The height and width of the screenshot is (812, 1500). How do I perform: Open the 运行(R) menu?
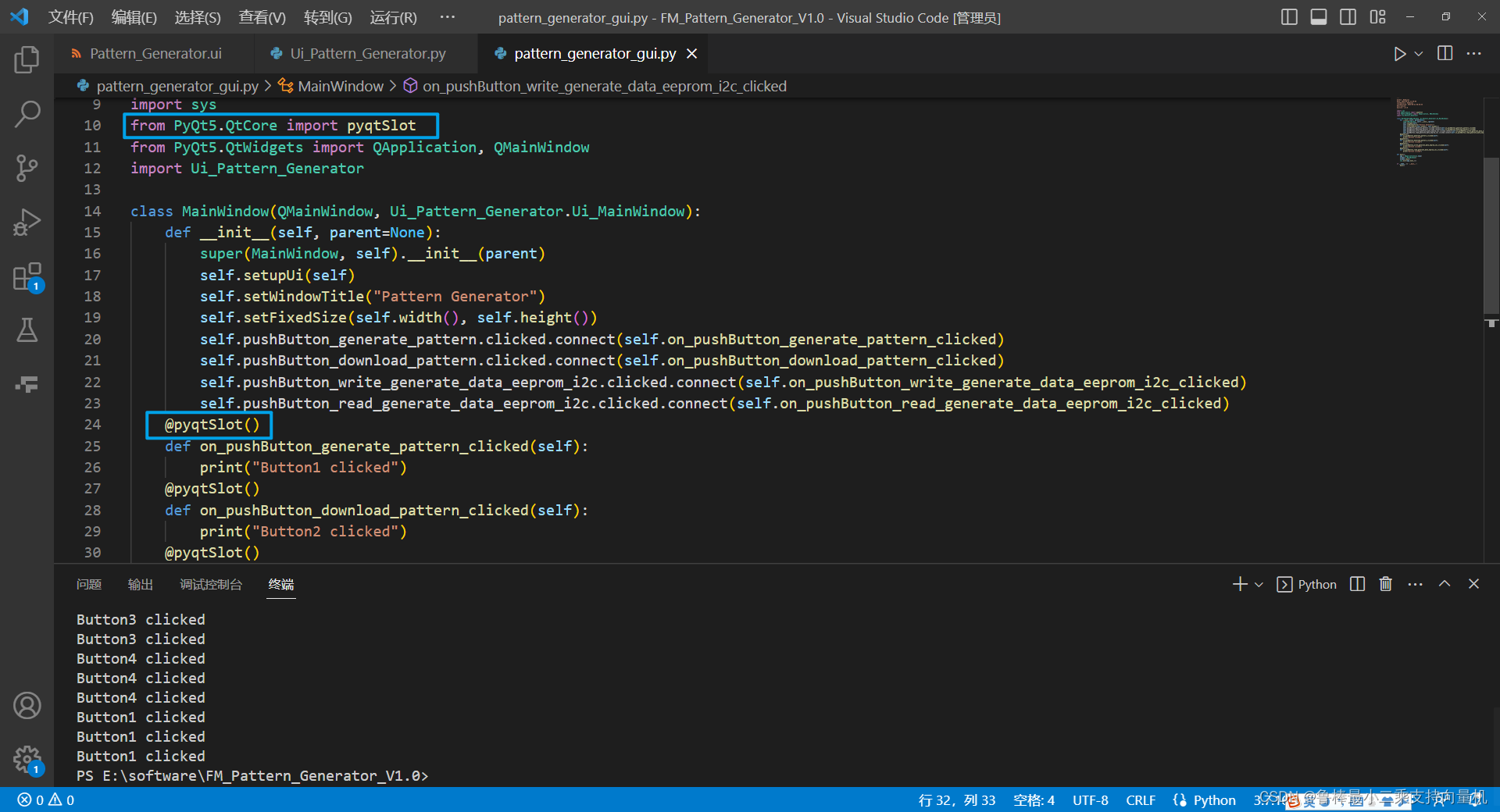pos(393,17)
